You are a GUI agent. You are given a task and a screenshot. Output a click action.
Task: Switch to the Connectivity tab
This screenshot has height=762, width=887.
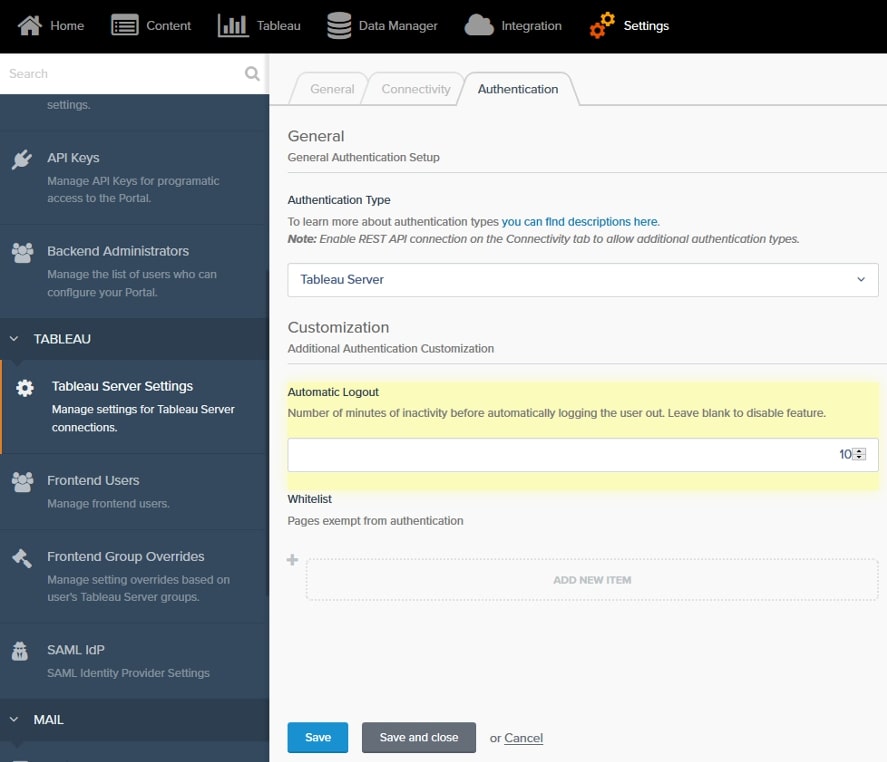pyautogui.click(x=416, y=89)
